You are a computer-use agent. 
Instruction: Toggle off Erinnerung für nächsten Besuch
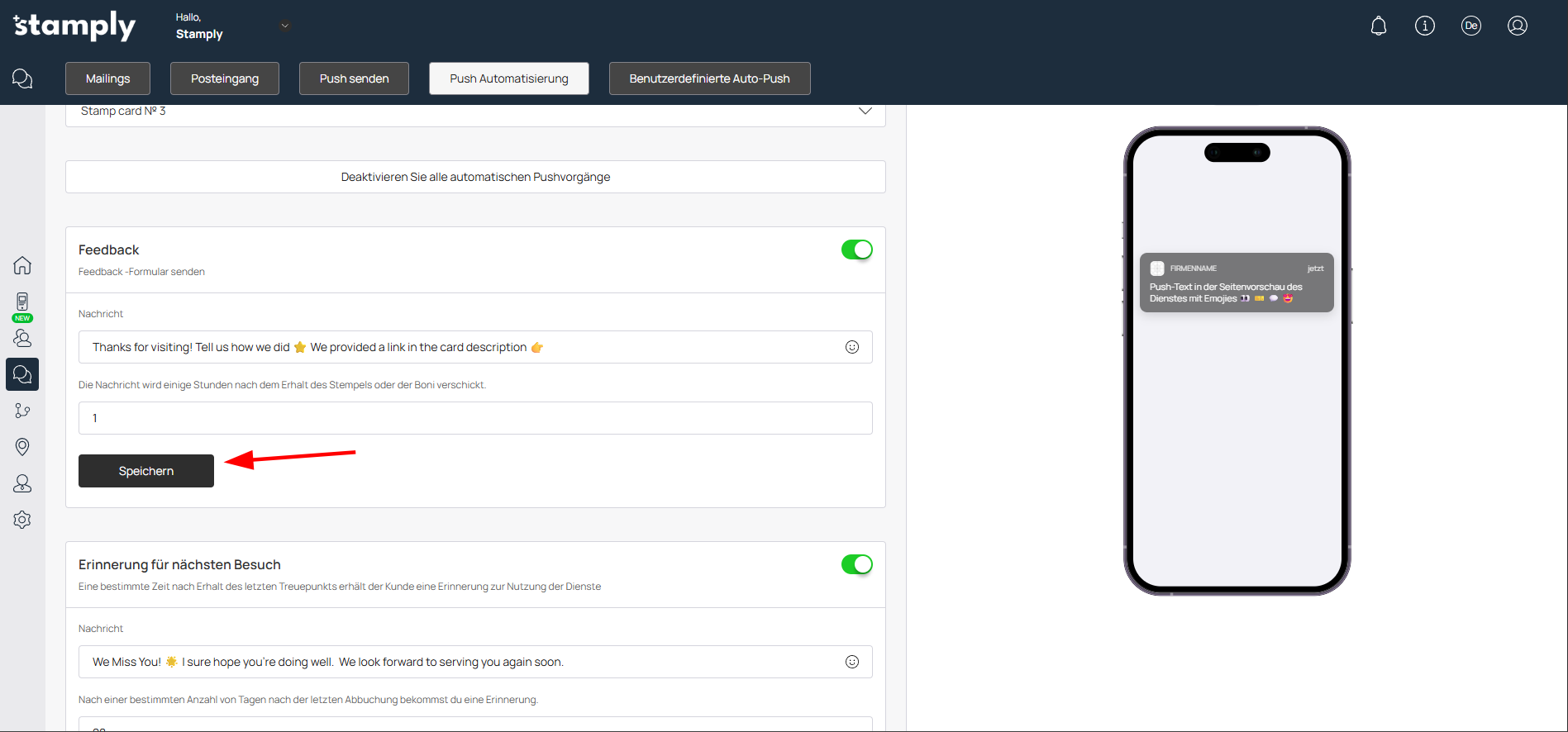pos(856,564)
